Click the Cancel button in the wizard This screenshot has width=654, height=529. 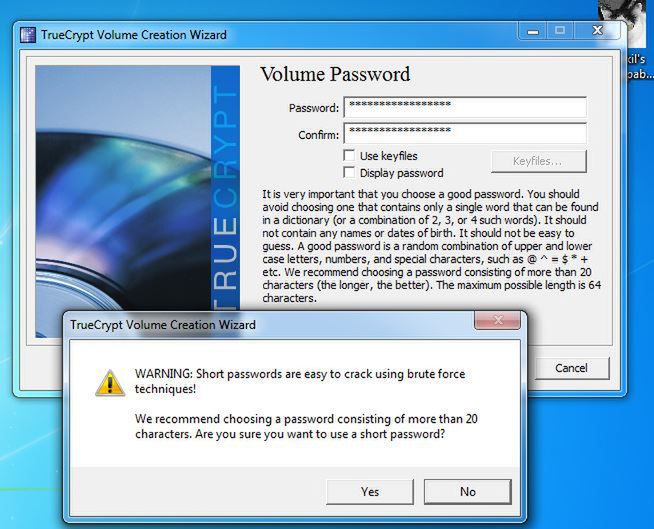(x=571, y=368)
